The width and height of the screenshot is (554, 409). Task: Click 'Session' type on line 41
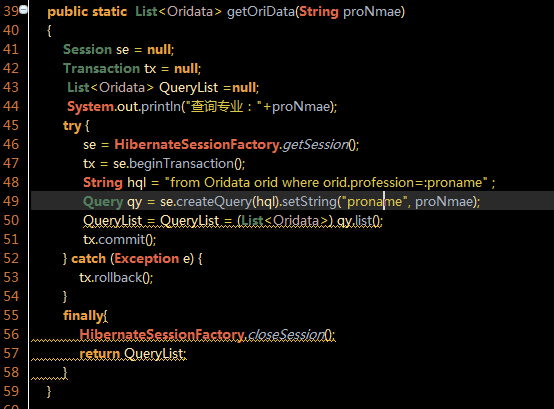click(x=87, y=49)
